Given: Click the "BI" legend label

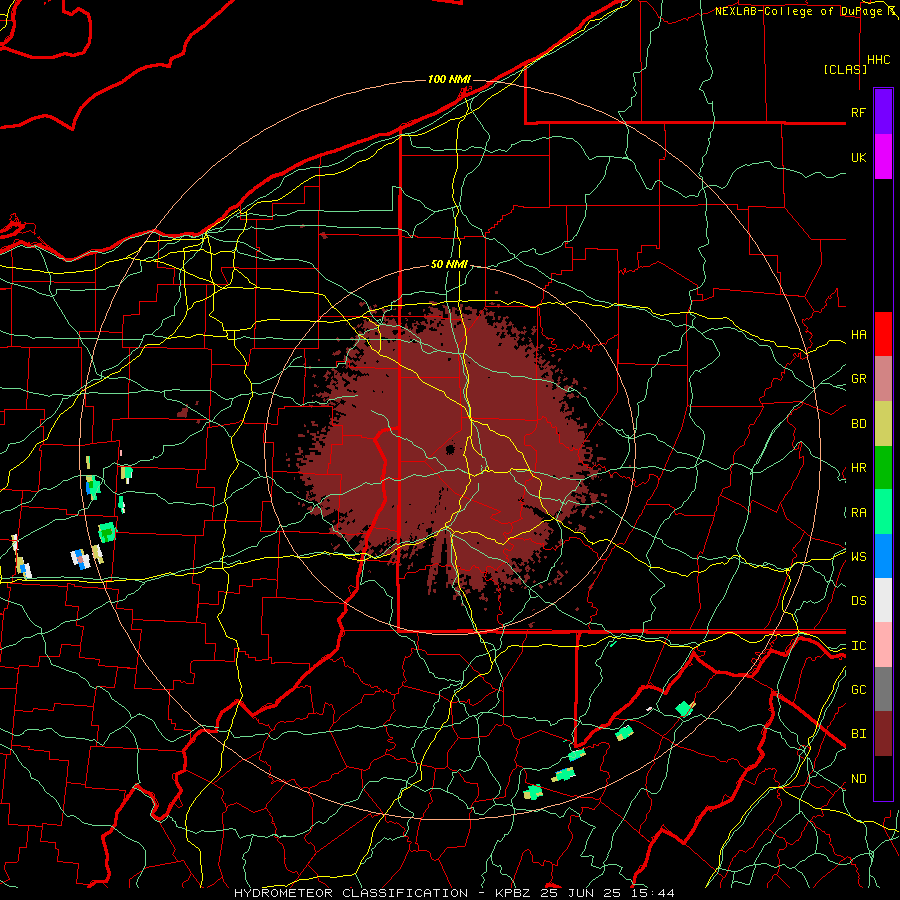Looking at the screenshot, I should [x=858, y=734].
